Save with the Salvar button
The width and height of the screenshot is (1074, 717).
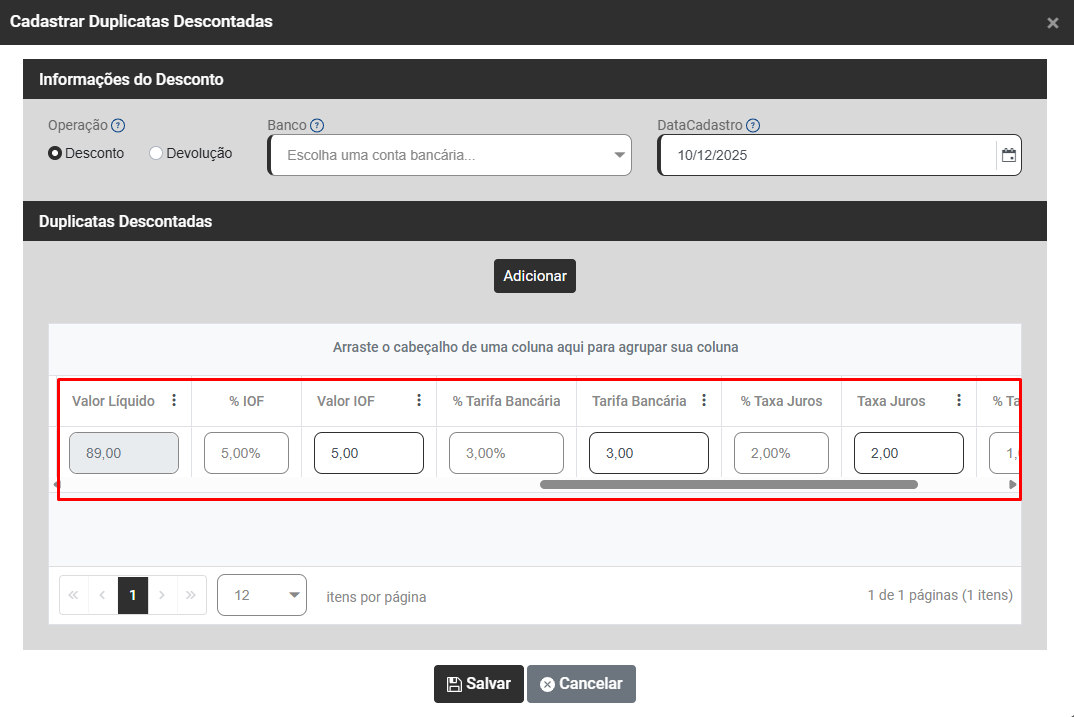tap(478, 684)
